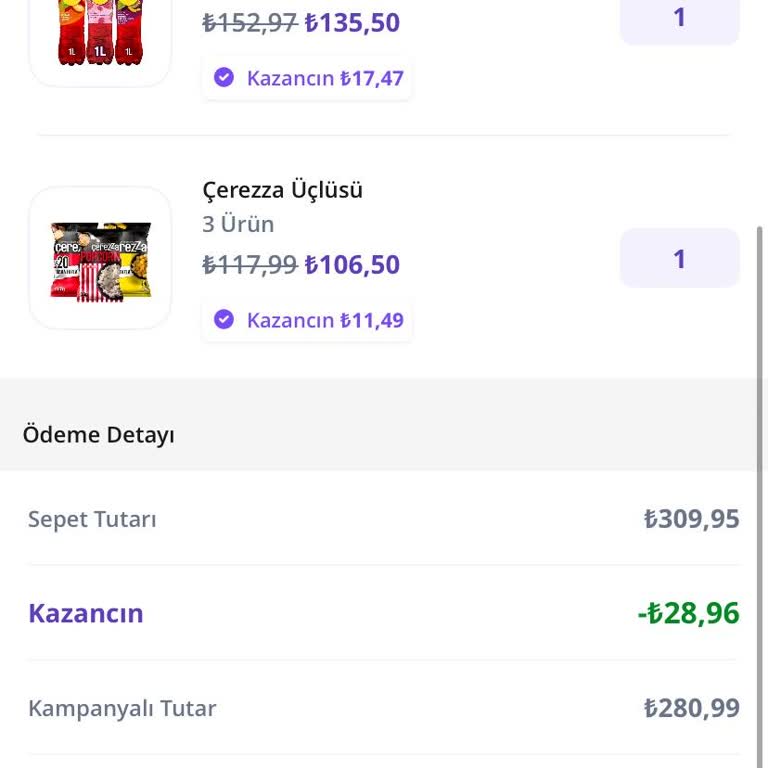
Task: Tap the purple Kazancın summary label
Action: [86, 613]
